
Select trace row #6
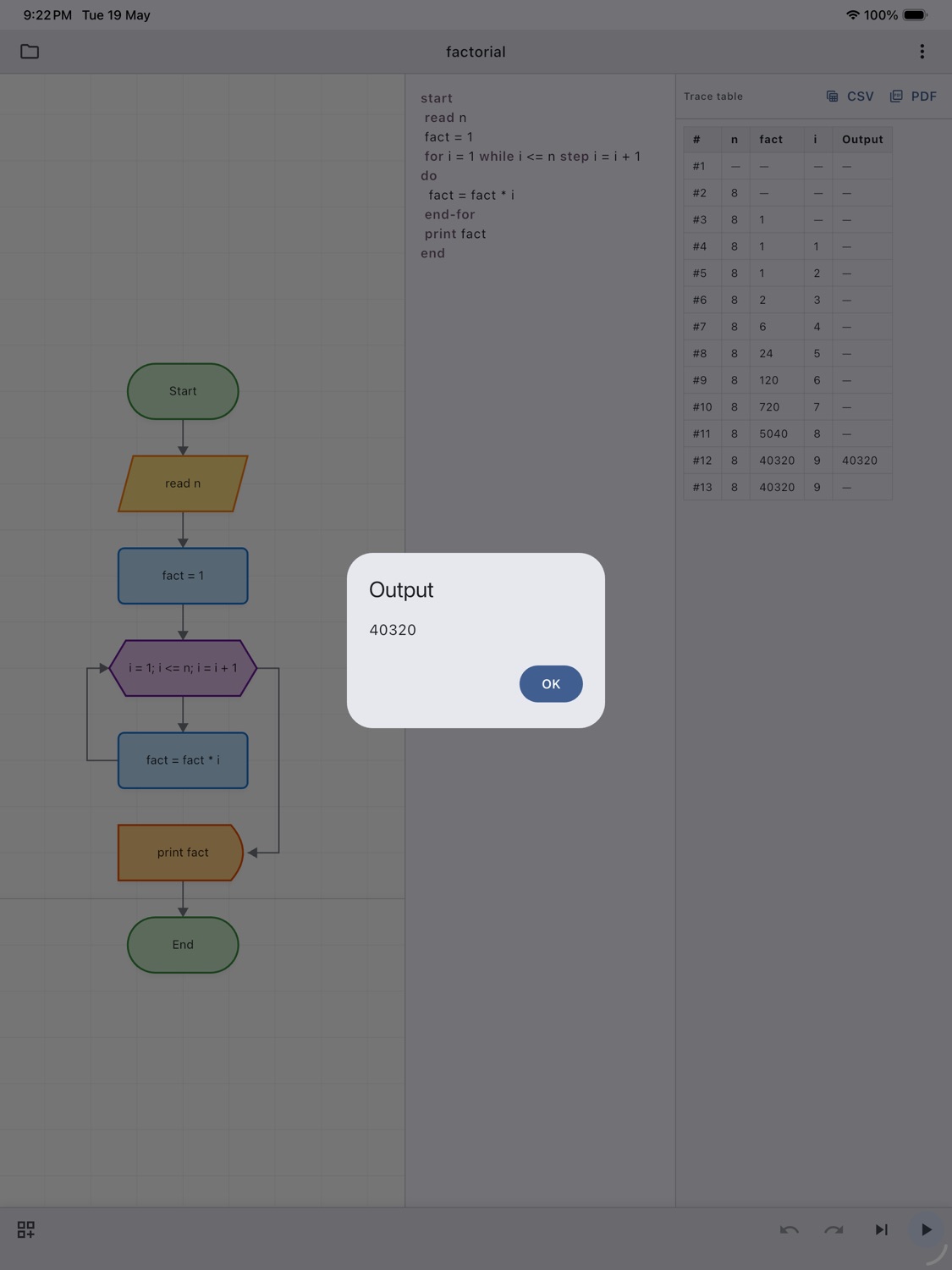[x=788, y=301]
